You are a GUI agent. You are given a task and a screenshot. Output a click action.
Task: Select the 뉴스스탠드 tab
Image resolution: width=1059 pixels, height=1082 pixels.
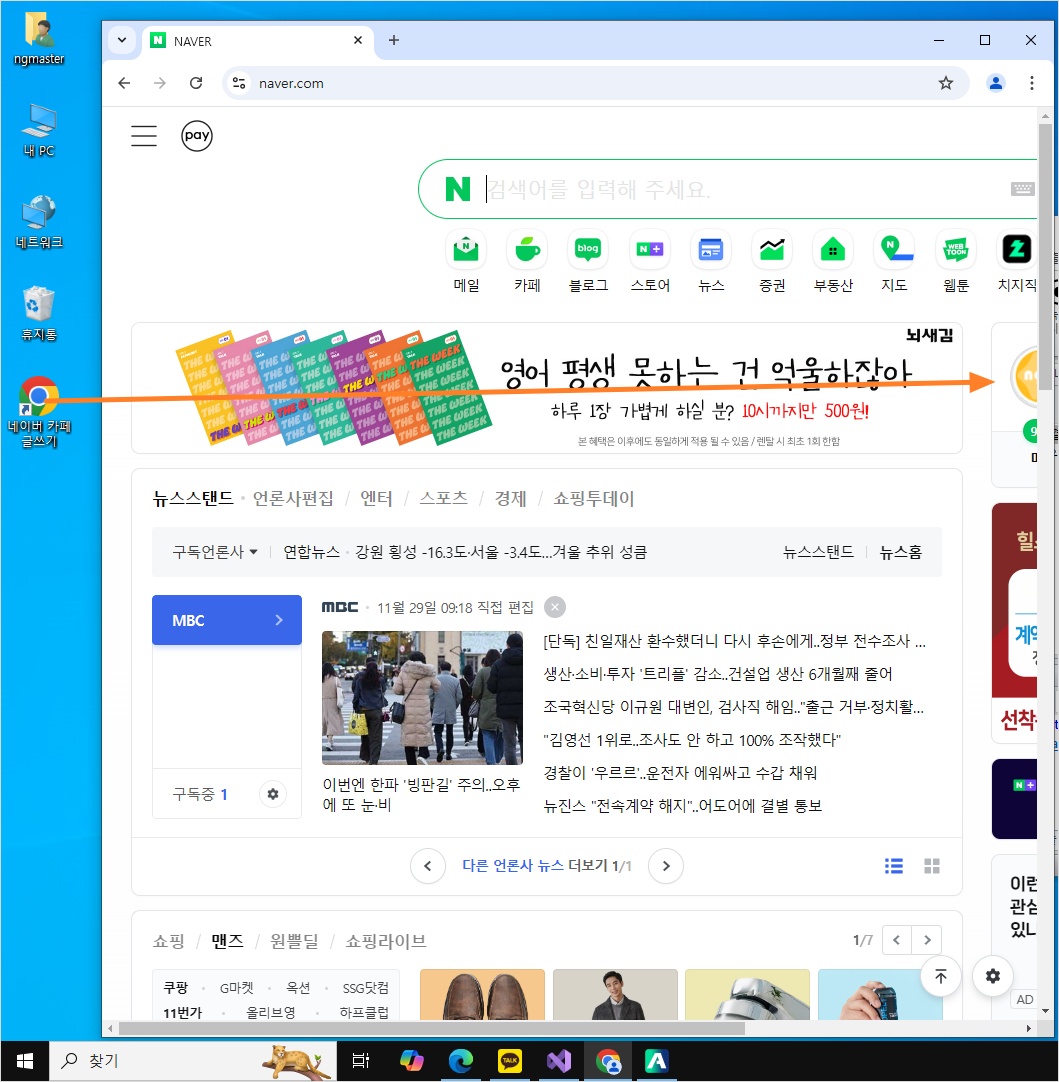pos(193,498)
